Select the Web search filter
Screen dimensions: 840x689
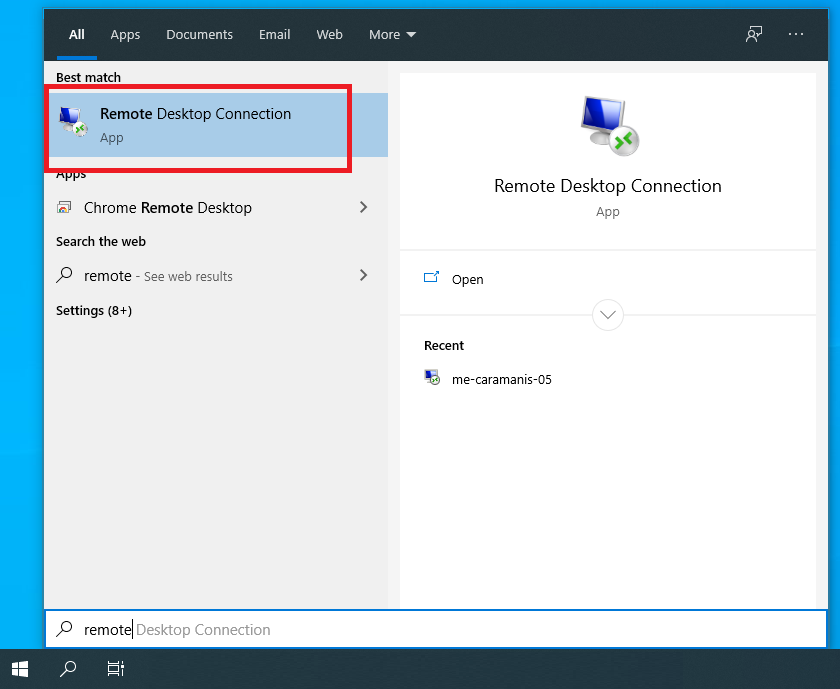(x=329, y=34)
